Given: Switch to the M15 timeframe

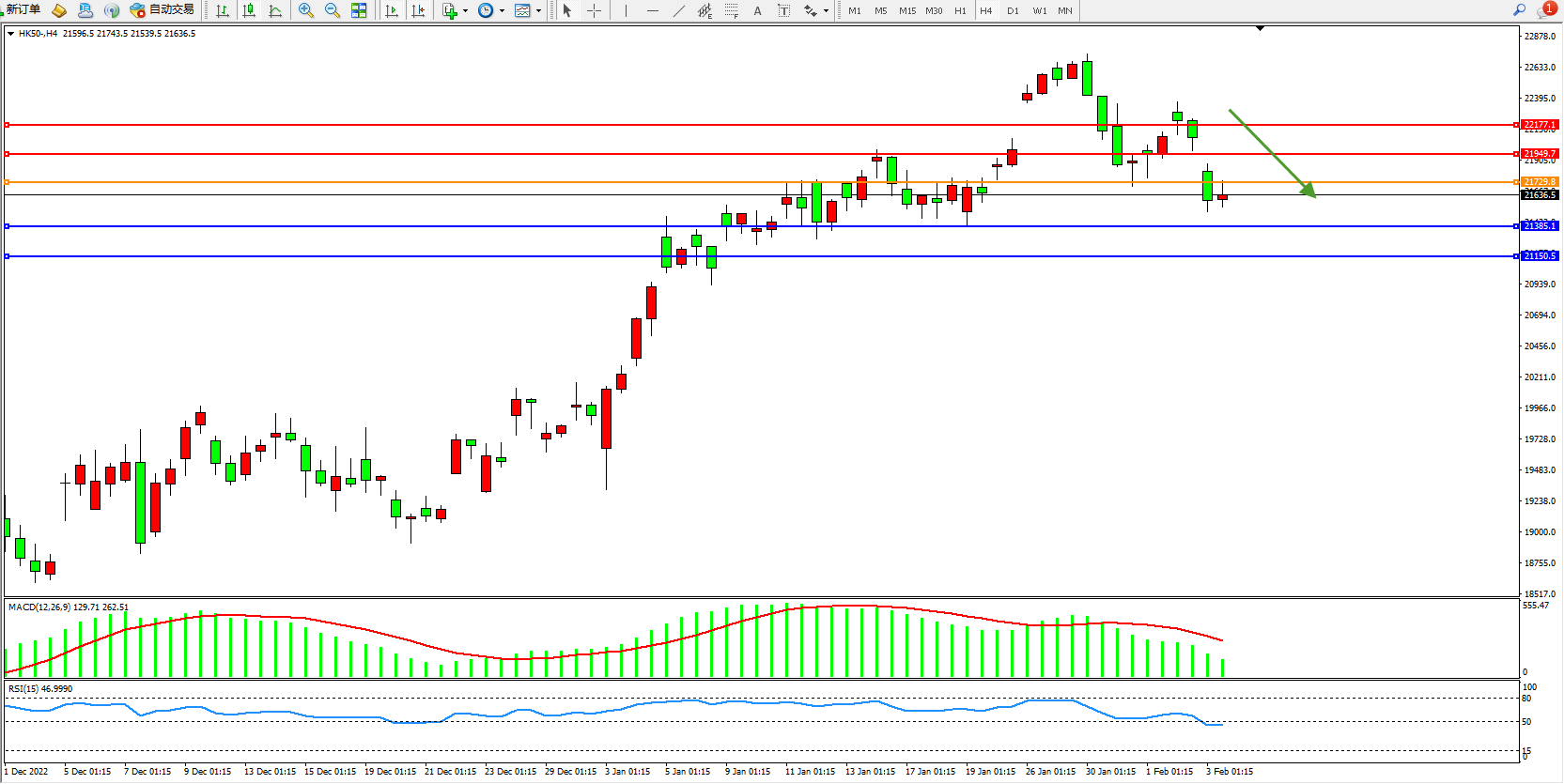Looking at the screenshot, I should 906,10.
